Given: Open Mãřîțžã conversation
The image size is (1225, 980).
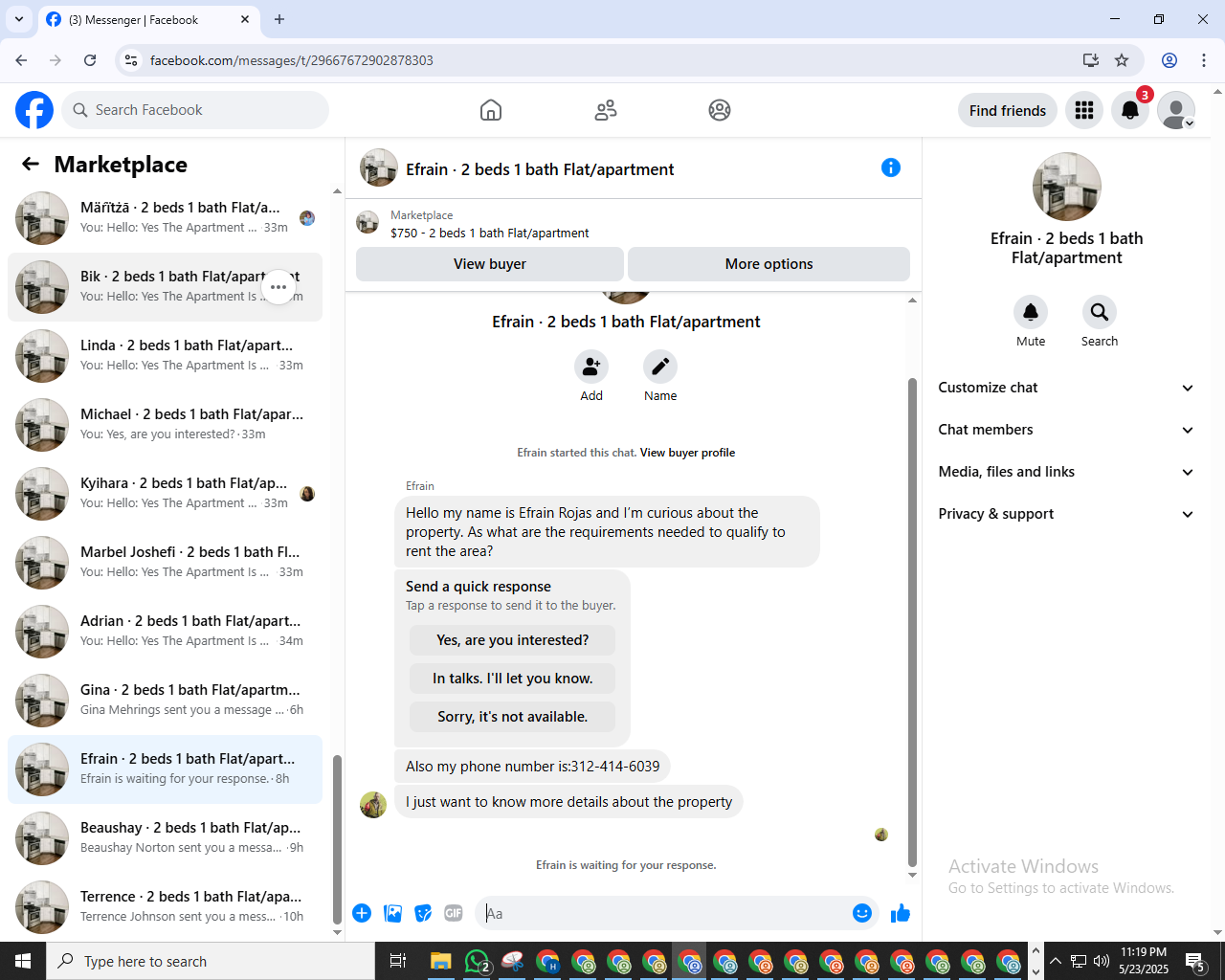Looking at the screenshot, I should click(x=165, y=218).
